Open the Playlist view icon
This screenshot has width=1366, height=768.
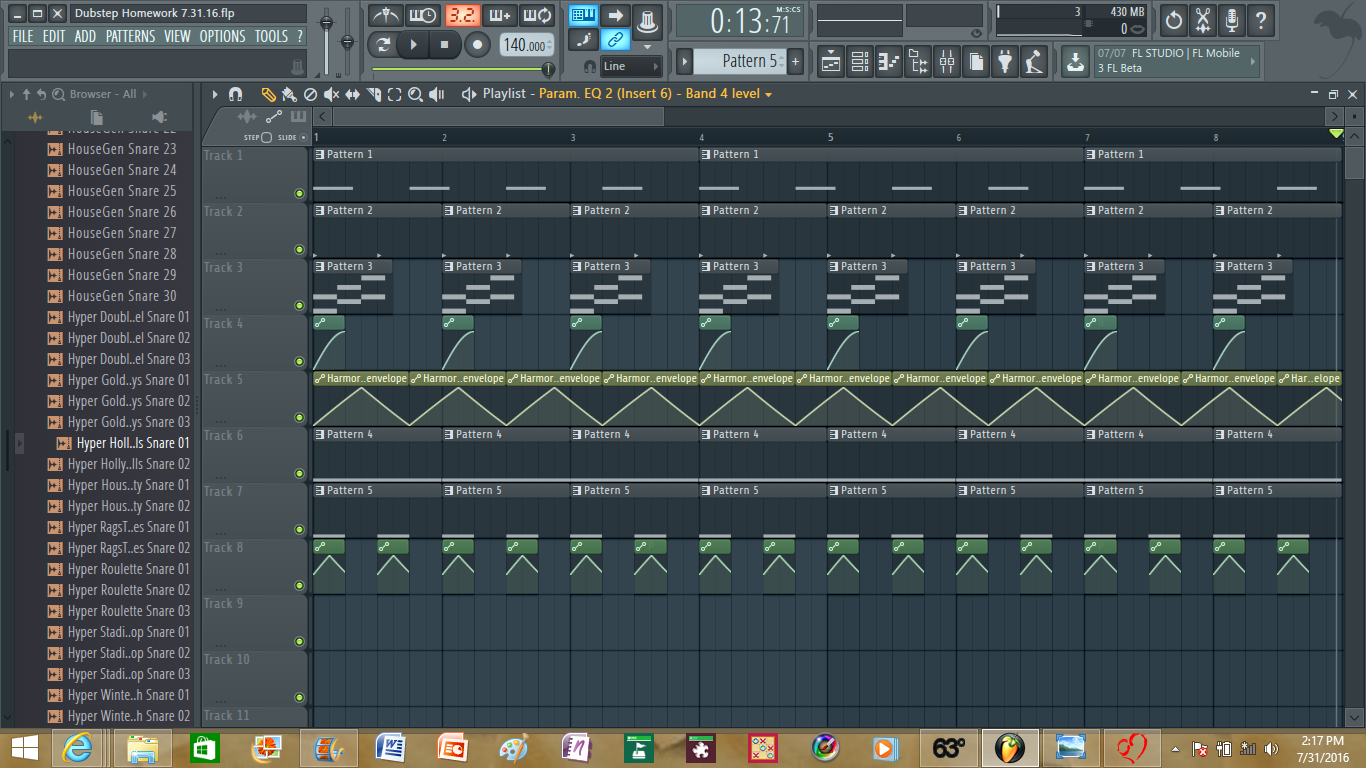[831, 61]
